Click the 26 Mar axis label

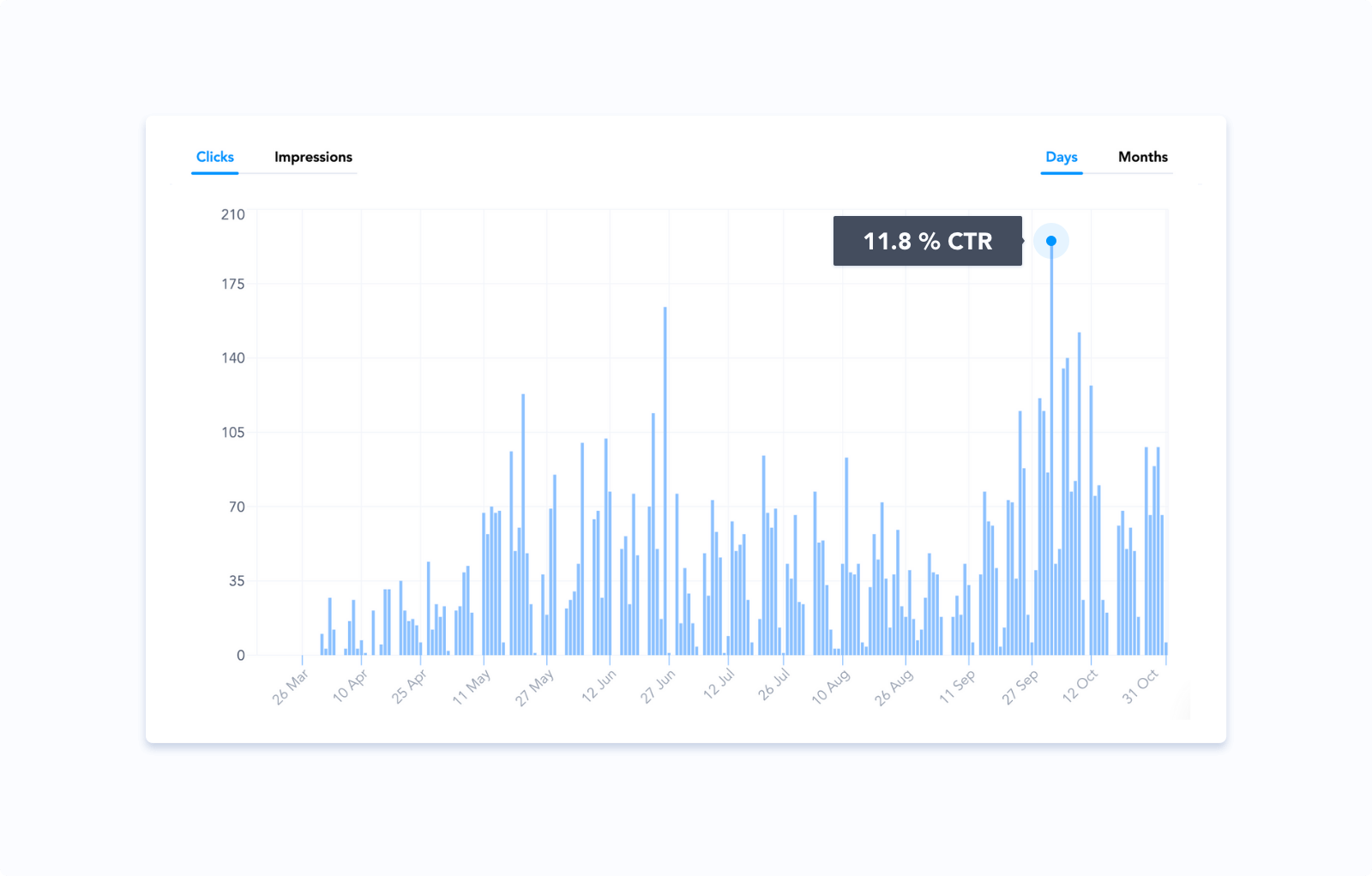[x=291, y=687]
